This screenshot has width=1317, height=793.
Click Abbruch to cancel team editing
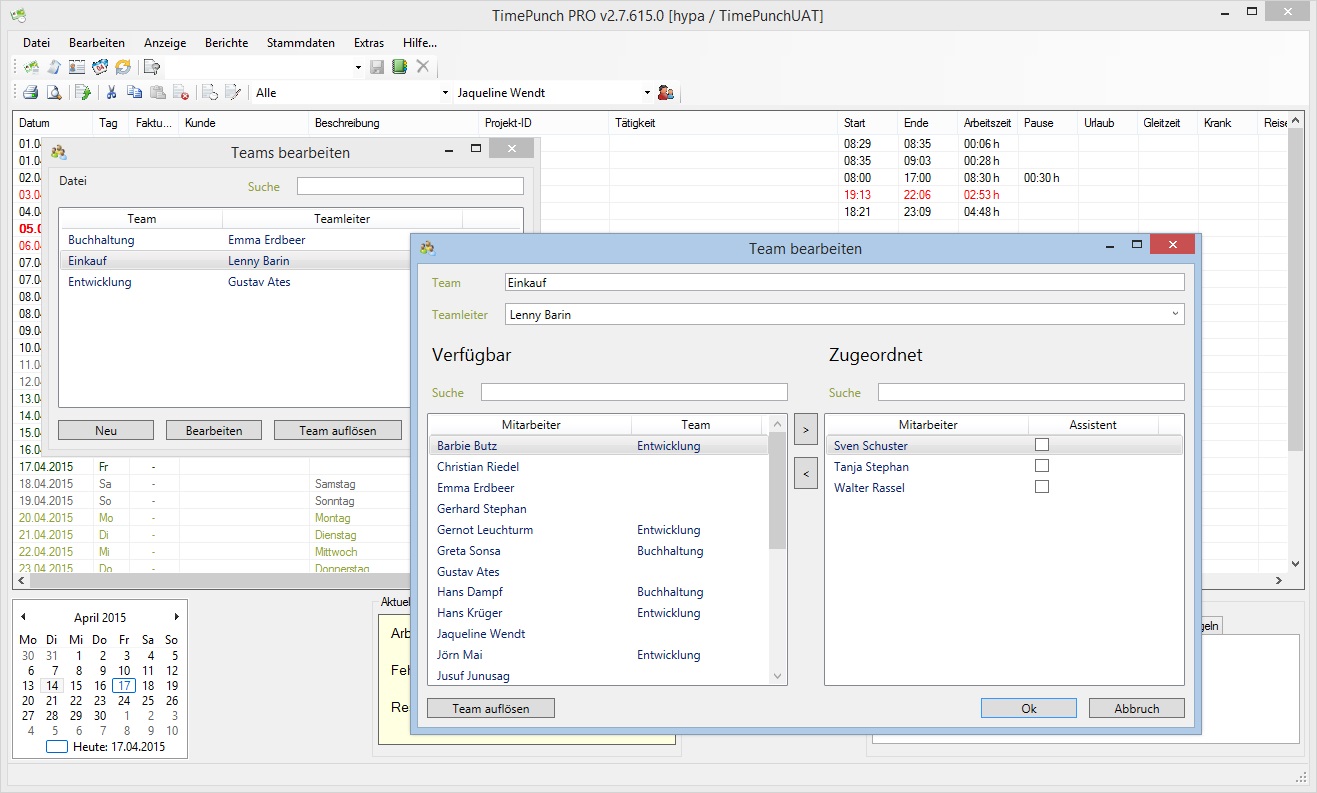[x=1137, y=708]
